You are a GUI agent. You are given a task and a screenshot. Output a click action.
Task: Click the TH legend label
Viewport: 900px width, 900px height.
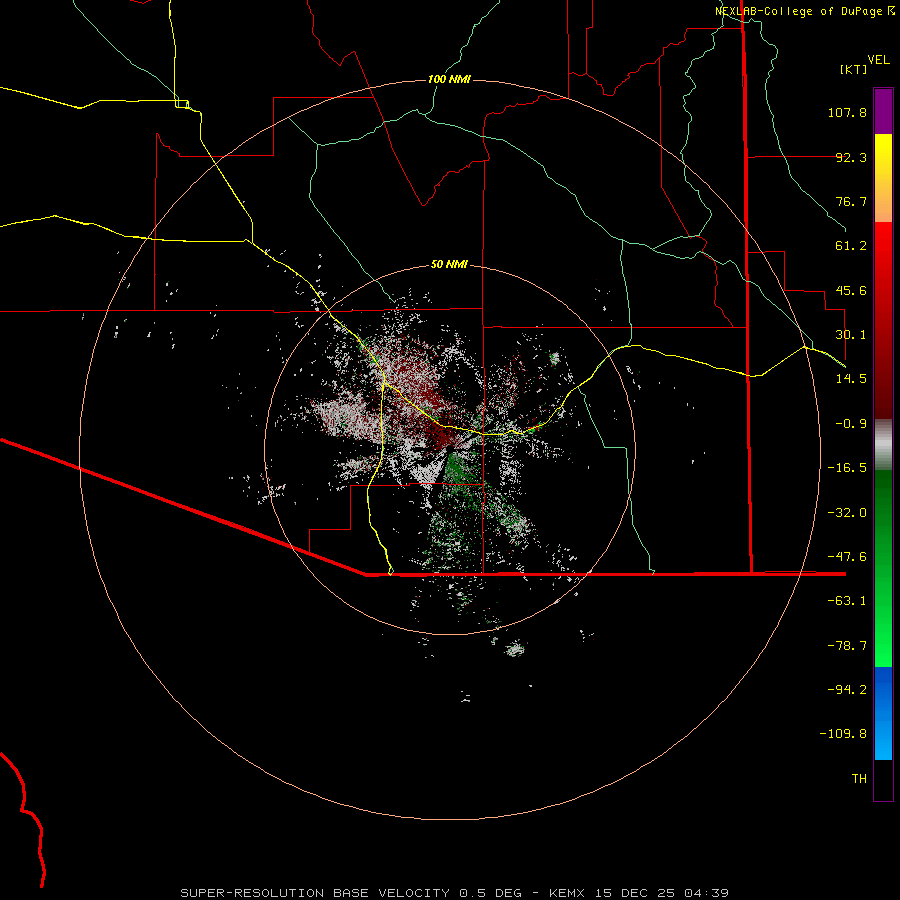pos(859,779)
